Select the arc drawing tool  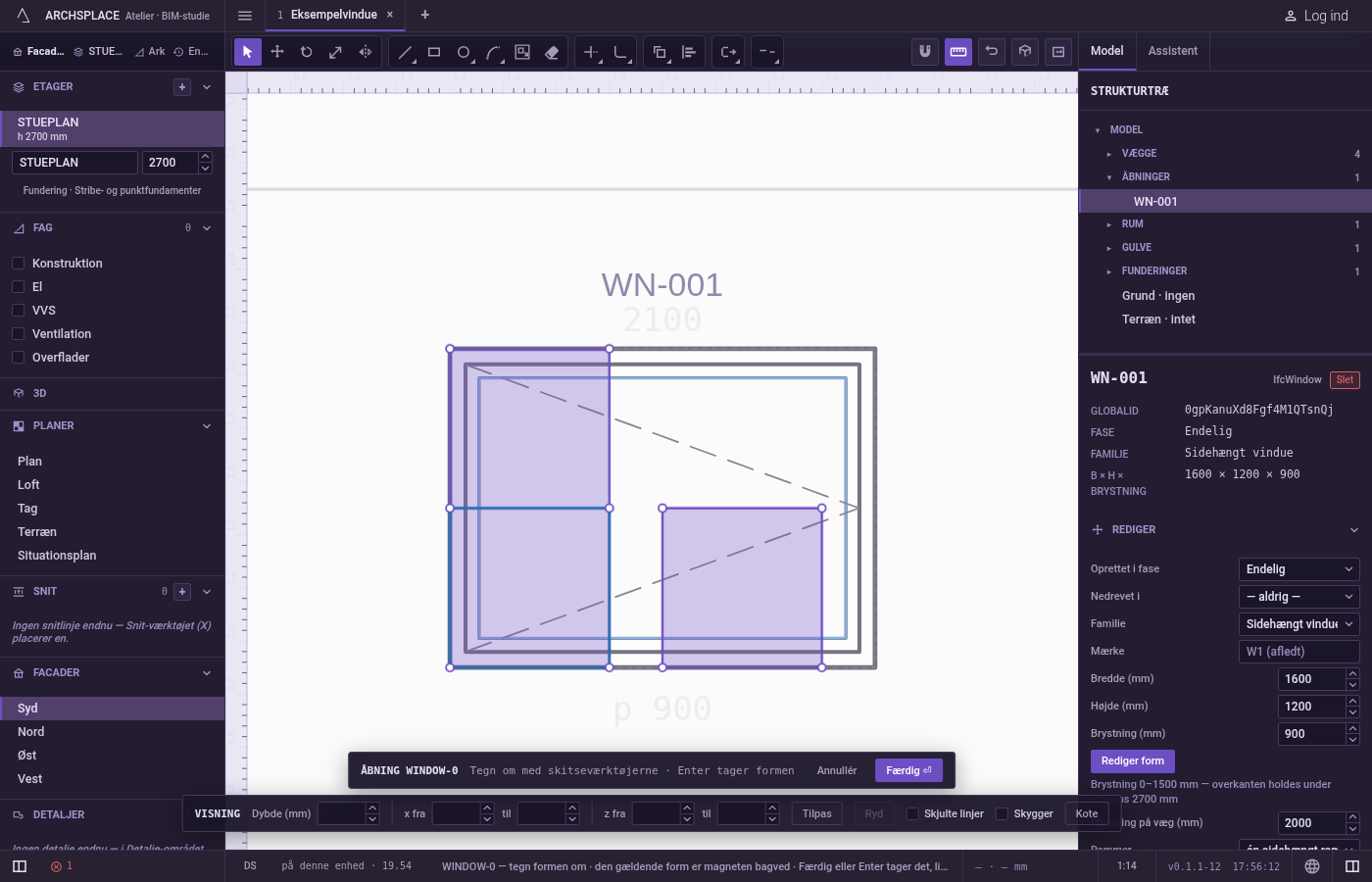(x=493, y=52)
